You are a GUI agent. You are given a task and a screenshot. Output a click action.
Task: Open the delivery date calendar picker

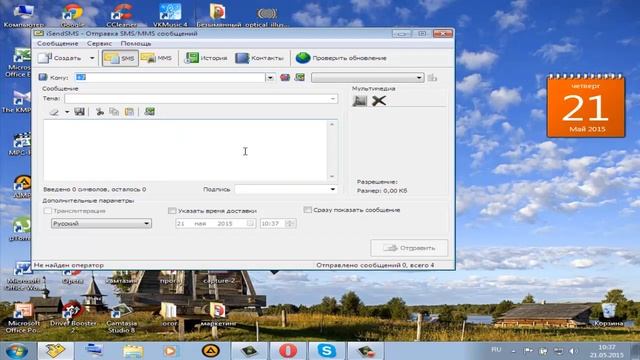(x=251, y=224)
